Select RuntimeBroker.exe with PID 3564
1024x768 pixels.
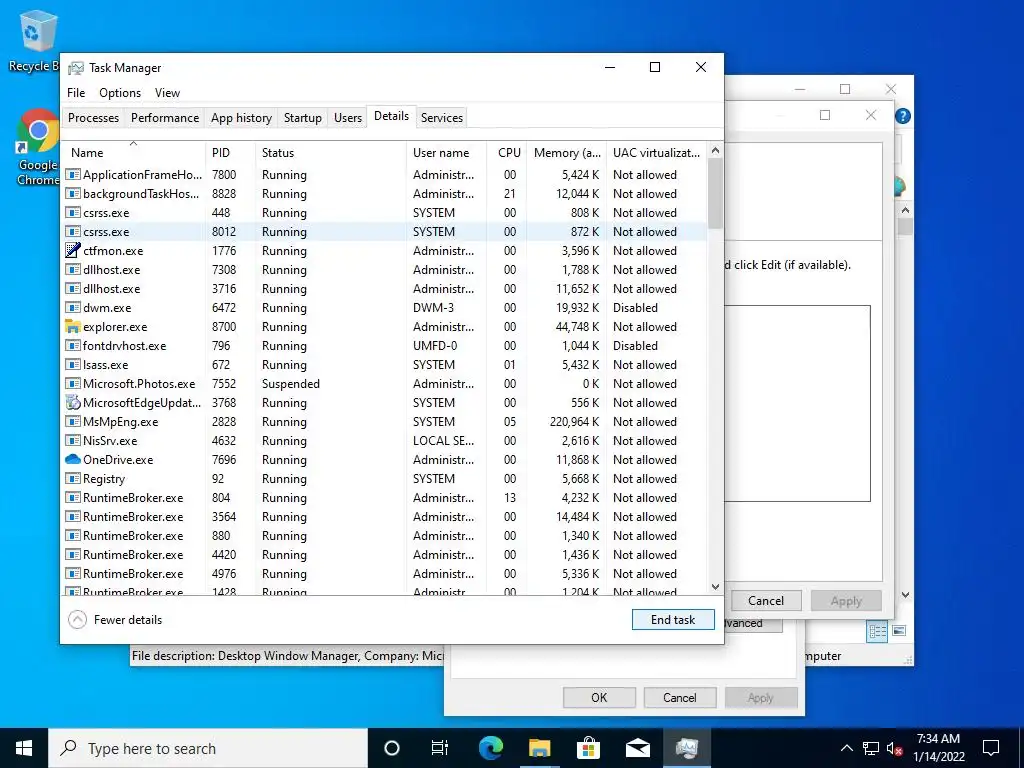tap(385, 517)
